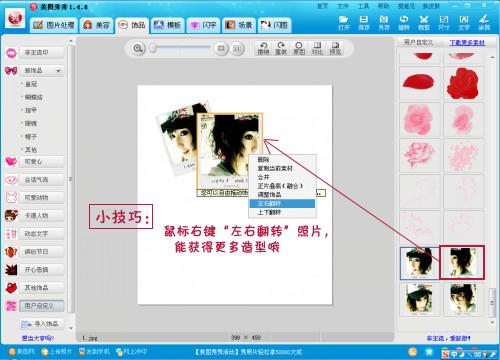Click left panel scroll-down arrow
500x360 pixels.
(x=70, y=328)
